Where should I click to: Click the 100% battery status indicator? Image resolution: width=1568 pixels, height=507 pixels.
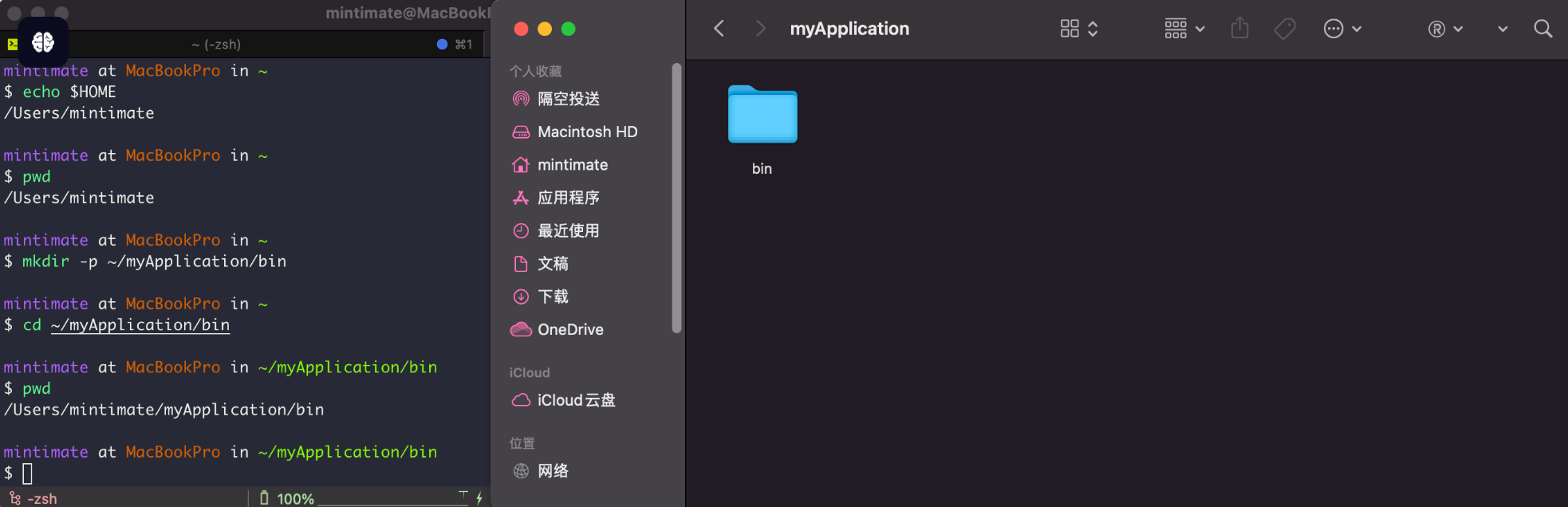tap(286, 498)
